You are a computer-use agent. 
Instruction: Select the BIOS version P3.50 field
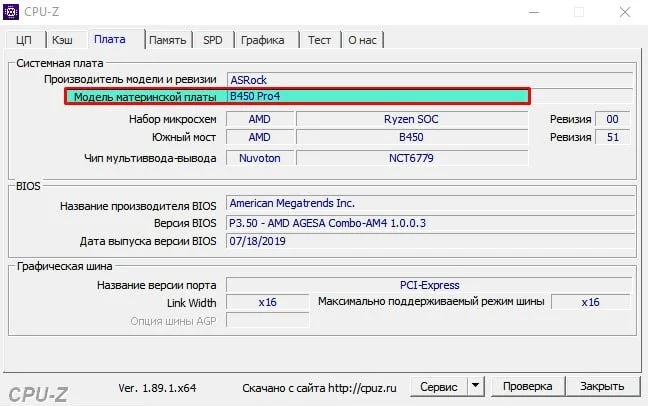(430, 223)
